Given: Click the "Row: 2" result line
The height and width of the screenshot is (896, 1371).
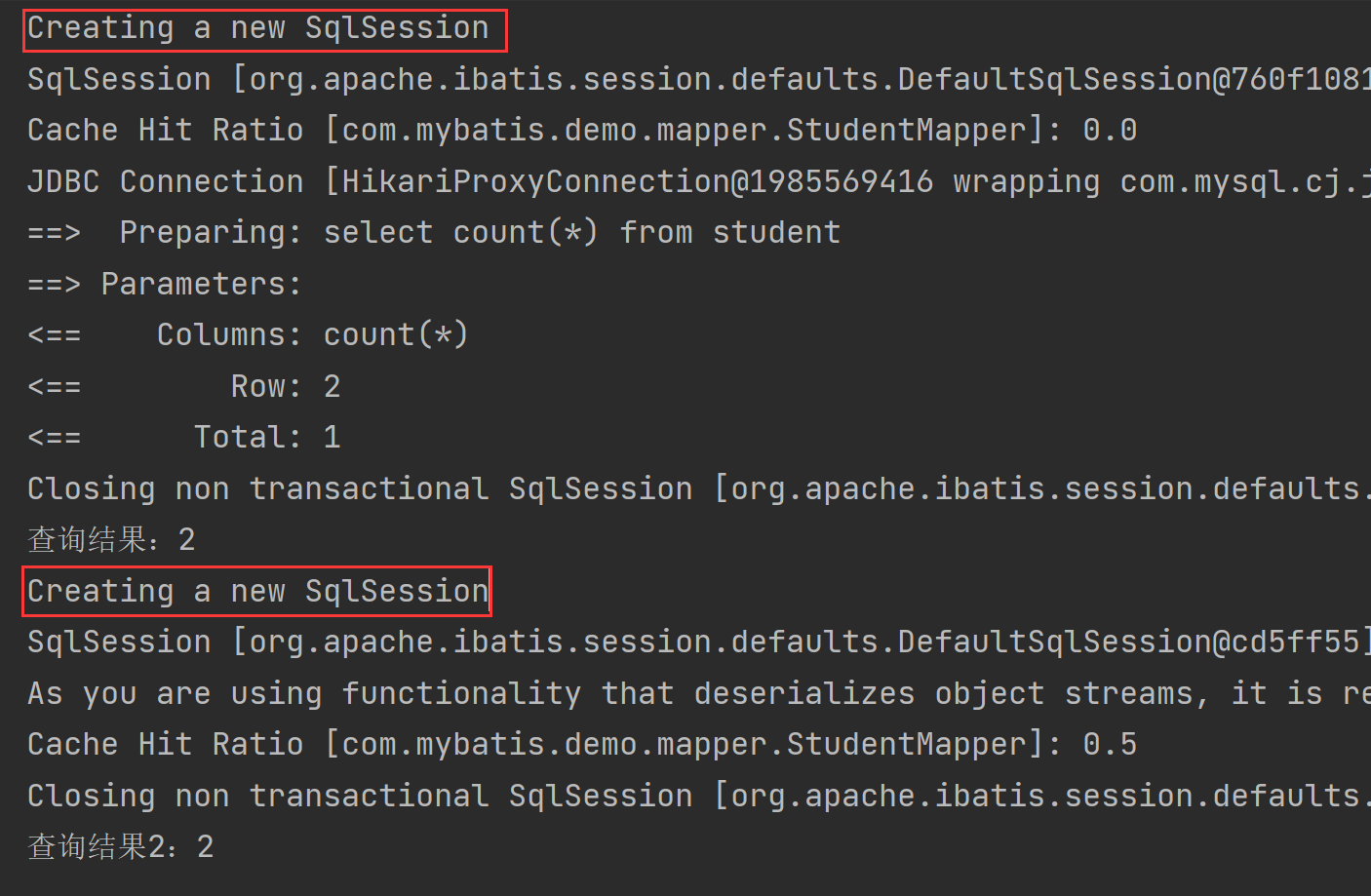Looking at the screenshot, I should coord(184,386).
